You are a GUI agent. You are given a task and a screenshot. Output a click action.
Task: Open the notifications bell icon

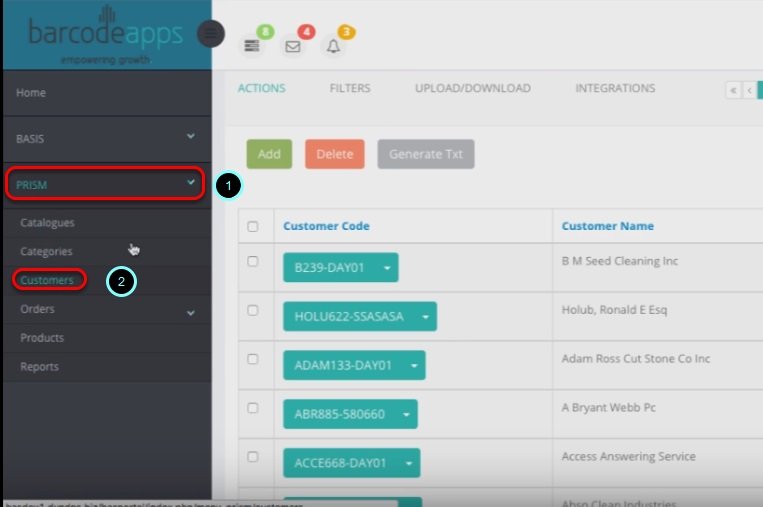[333, 46]
